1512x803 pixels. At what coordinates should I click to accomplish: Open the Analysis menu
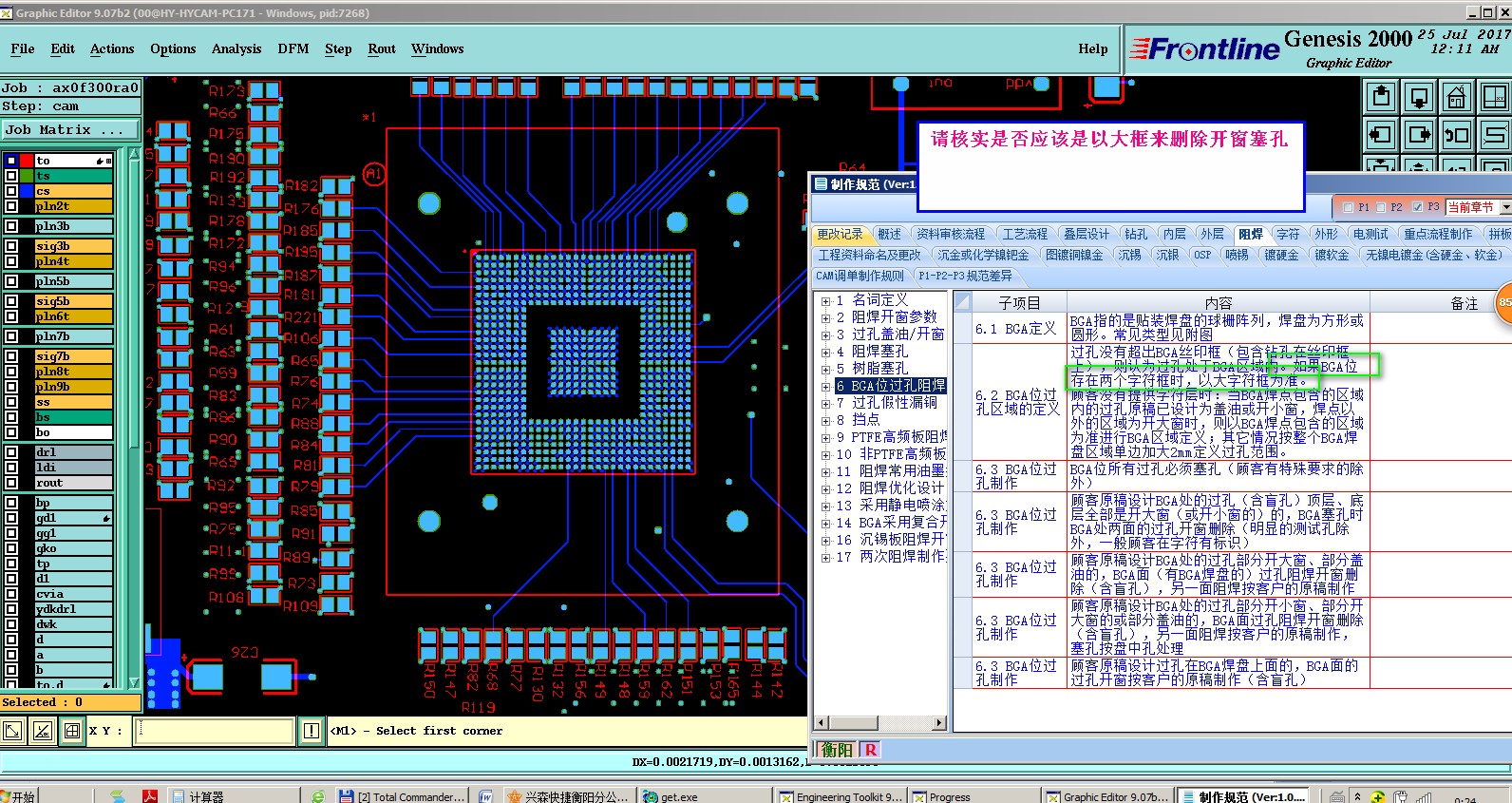[x=236, y=48]
